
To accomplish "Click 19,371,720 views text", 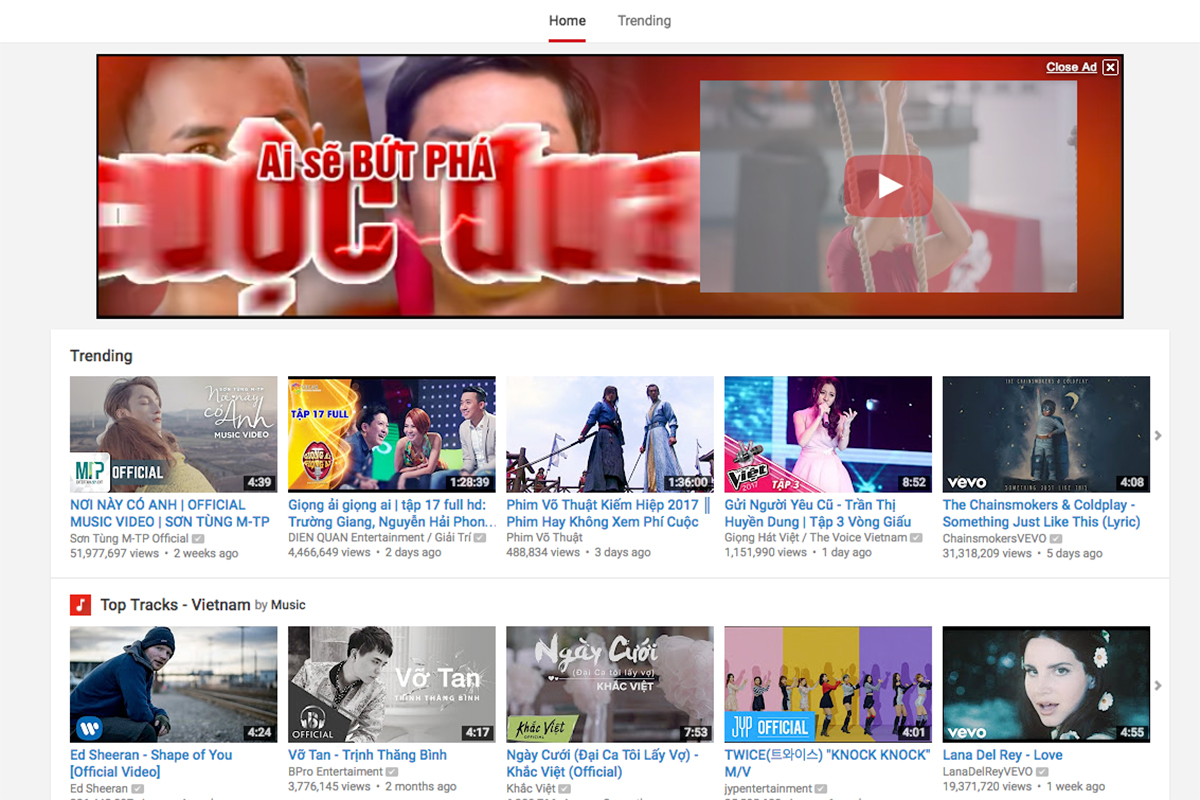I will [x=987, y=787].
